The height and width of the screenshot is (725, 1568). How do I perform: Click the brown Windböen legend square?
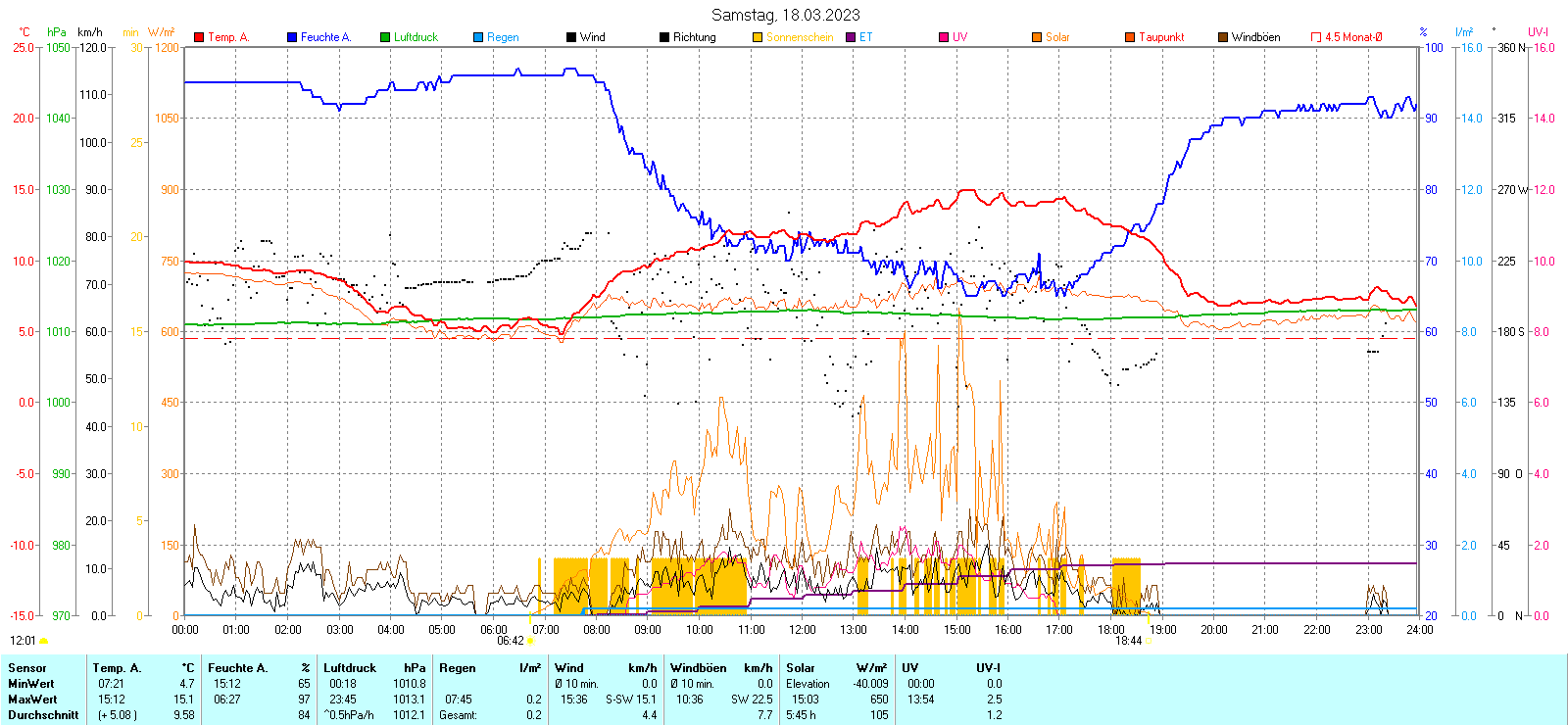click(x=1223, y=37)
